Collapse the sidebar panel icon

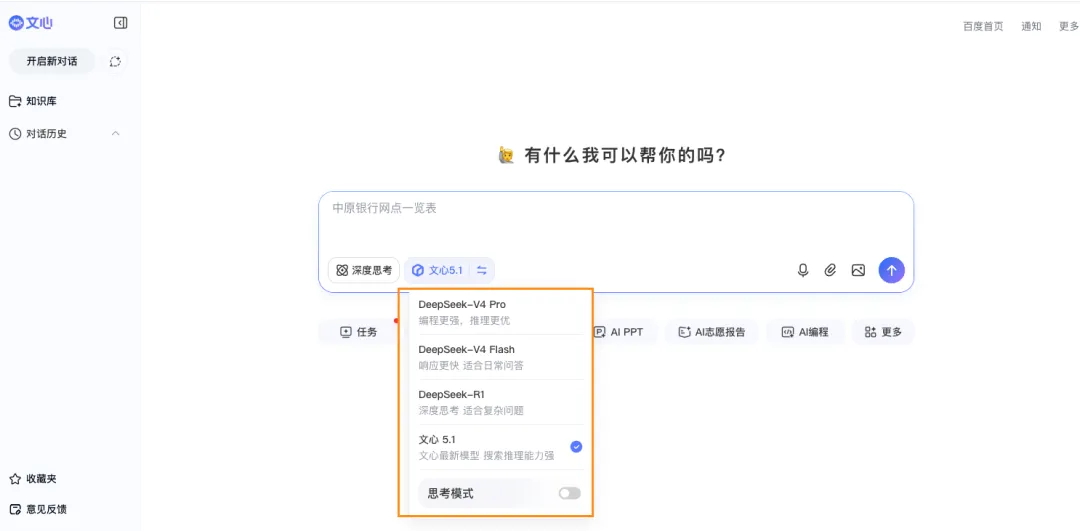pyautogui.click(x=121, y=23)
